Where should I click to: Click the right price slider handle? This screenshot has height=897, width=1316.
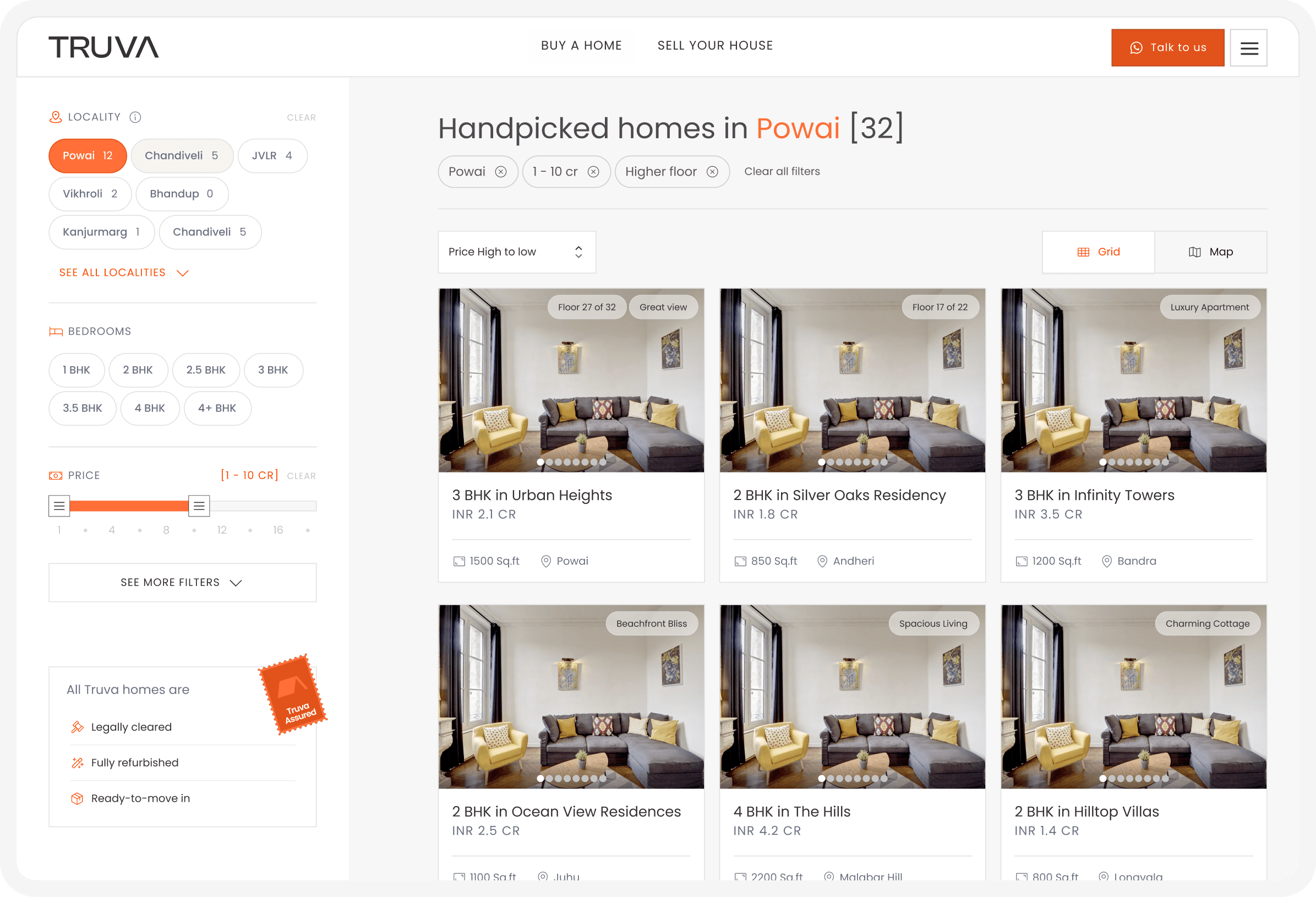199,506
